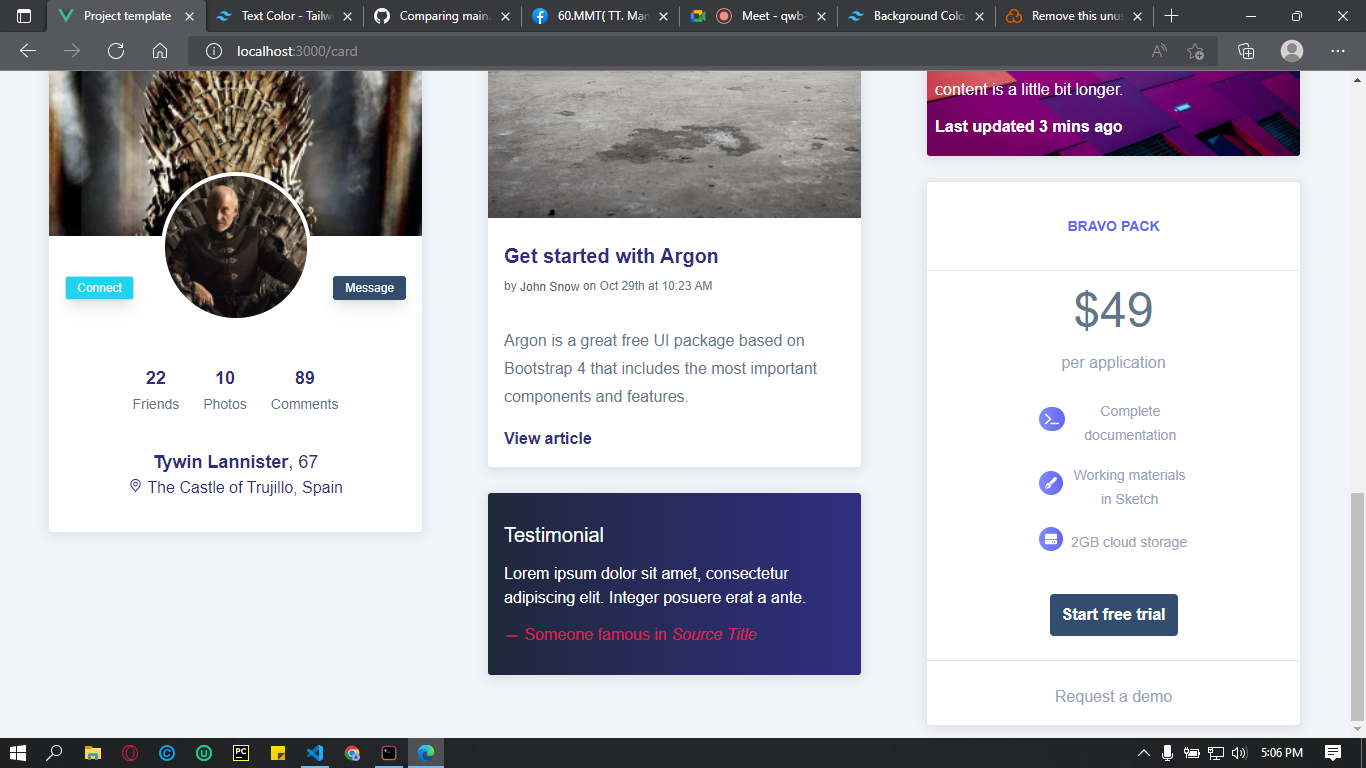
Task: Switch to the Meet tab
Action: point(759,16)
